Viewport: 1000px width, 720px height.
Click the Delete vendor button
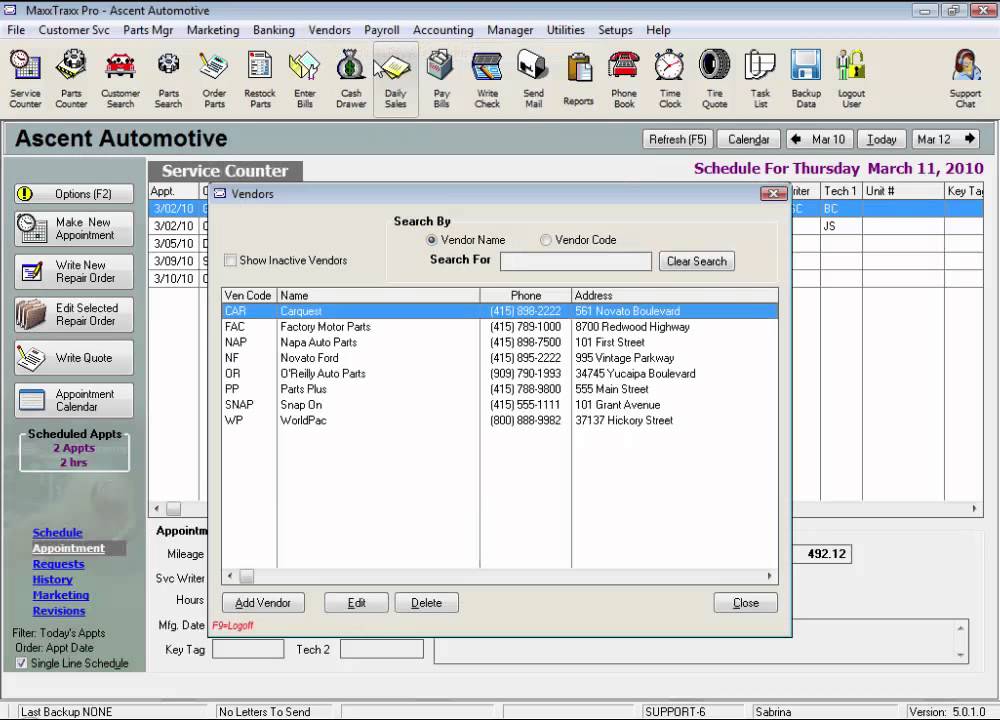pos(426,603)
